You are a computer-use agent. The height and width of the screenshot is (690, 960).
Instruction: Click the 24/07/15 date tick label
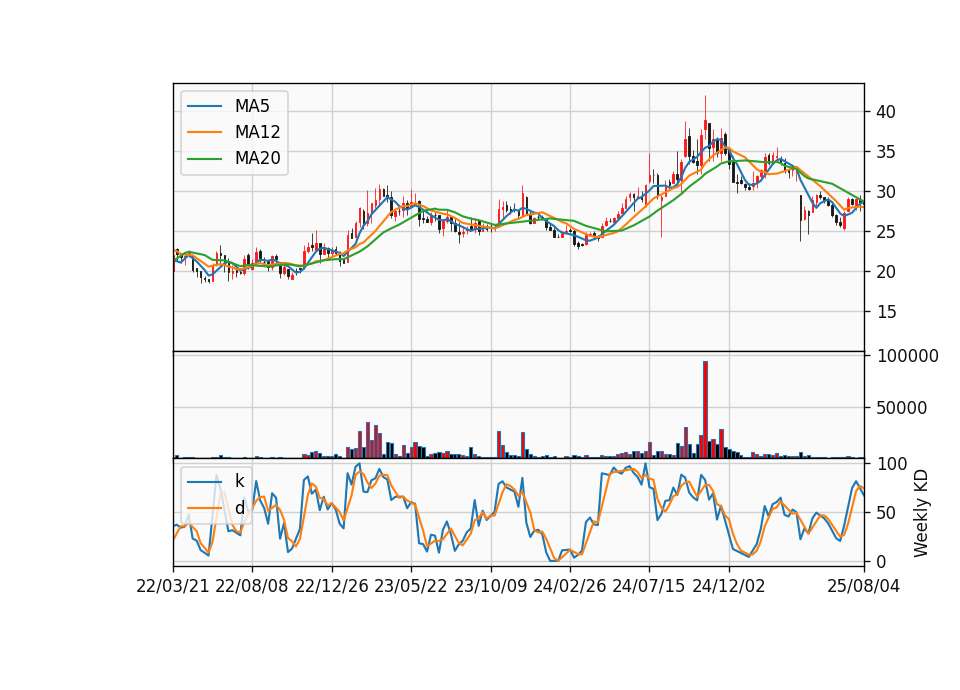click(x=648, y=586)
